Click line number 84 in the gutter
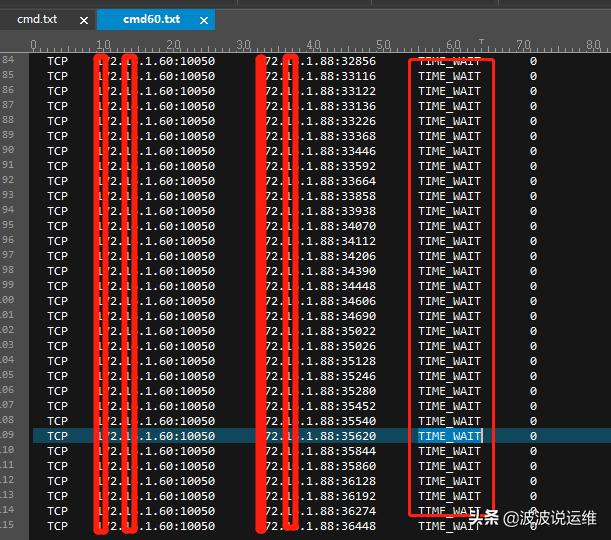This screenshot has width=611, height=540. coord(9,61)
